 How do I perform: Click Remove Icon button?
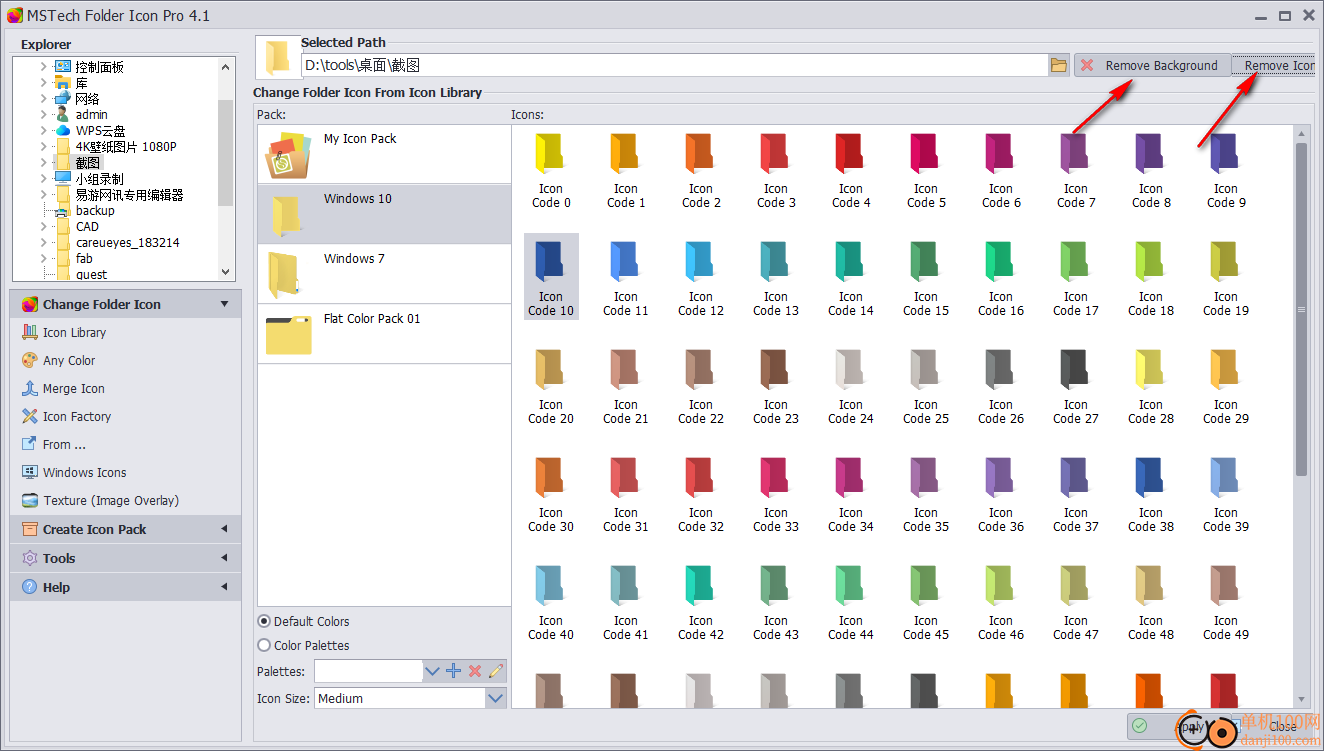coord(1273,66)
